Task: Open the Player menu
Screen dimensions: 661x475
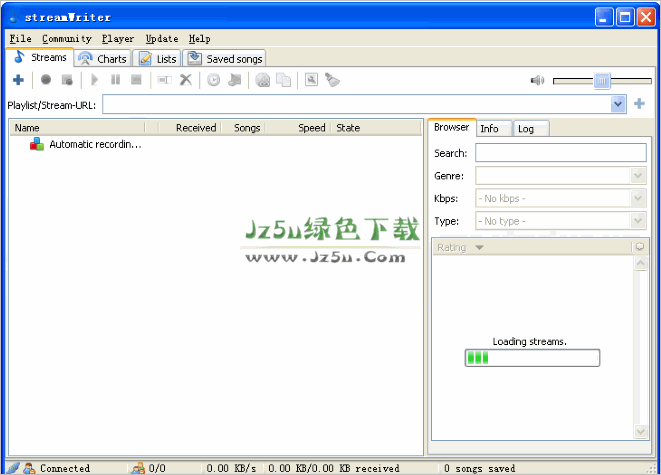Action: [118, 39]
